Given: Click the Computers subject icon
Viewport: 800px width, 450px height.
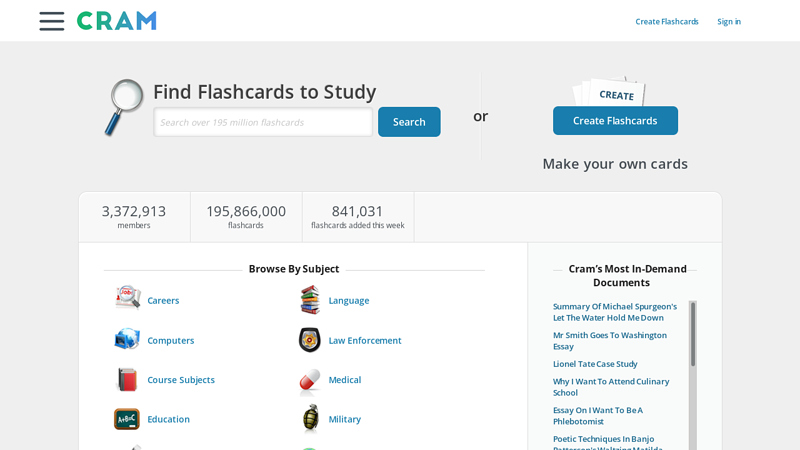Looking at the screenshot, I should coord(127,339).
